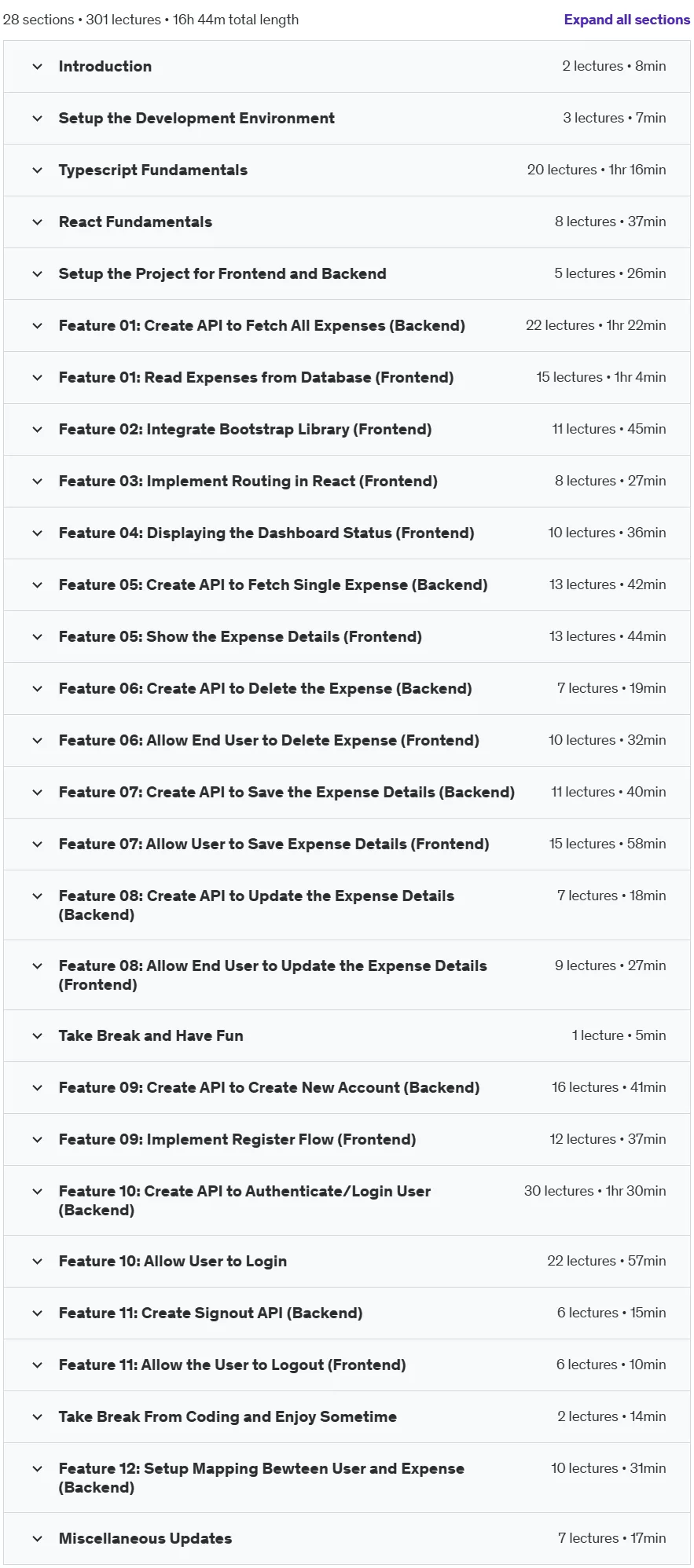Open Feature 01: Create API to Fetch All Expenses
Viewport: 694px width, 1568px height.
[x=347, y=326]
